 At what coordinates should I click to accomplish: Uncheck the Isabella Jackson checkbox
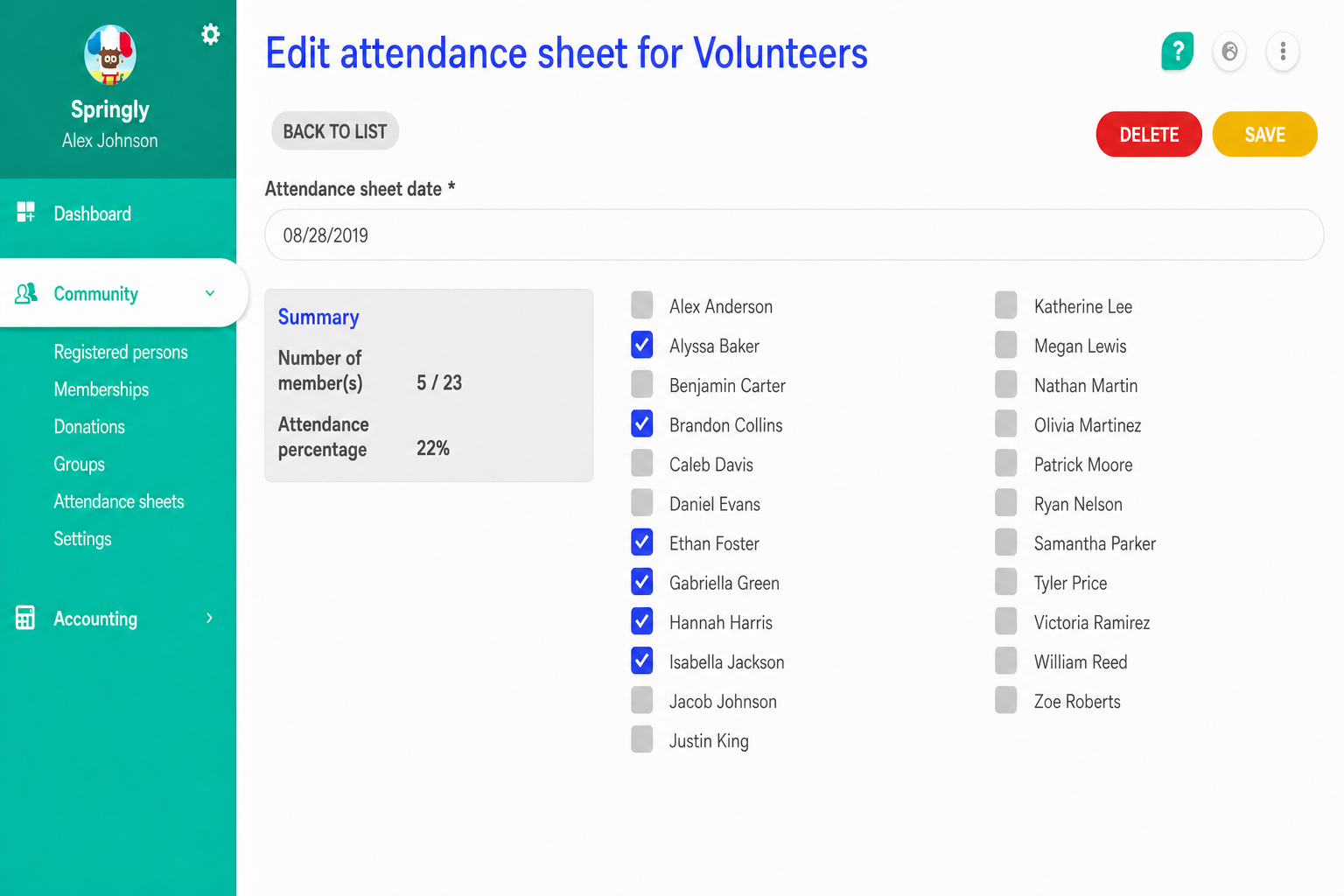point(642,661)
